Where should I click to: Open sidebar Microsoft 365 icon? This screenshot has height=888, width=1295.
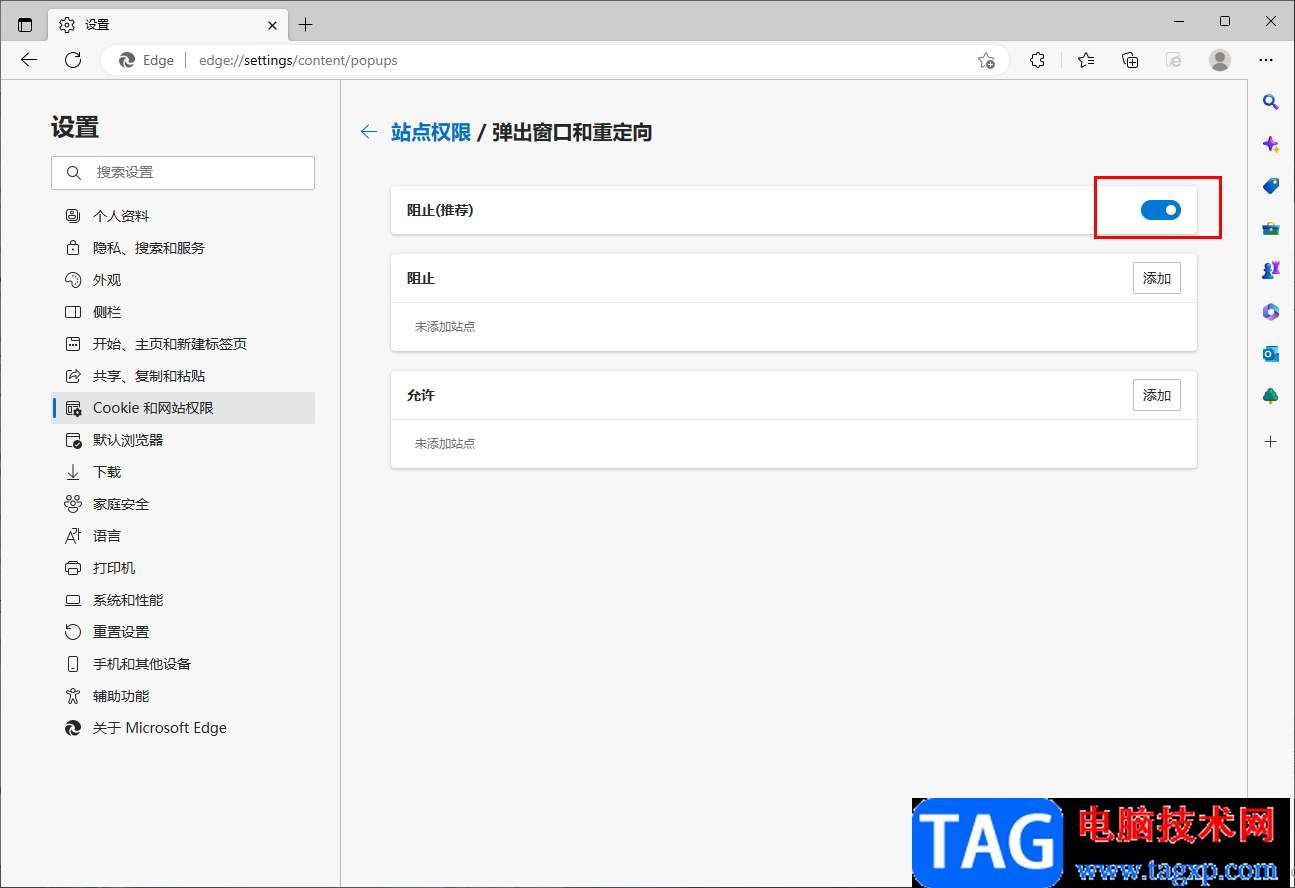(x=1271, y=312)
